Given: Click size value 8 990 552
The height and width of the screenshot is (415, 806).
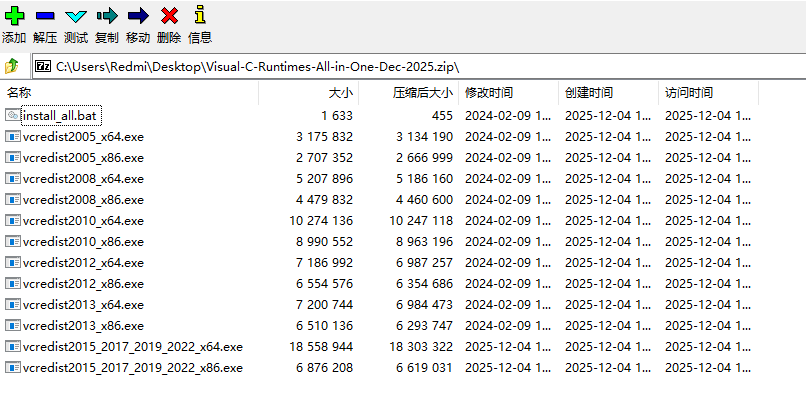Looking at the screenshot, I should (324, 242).
